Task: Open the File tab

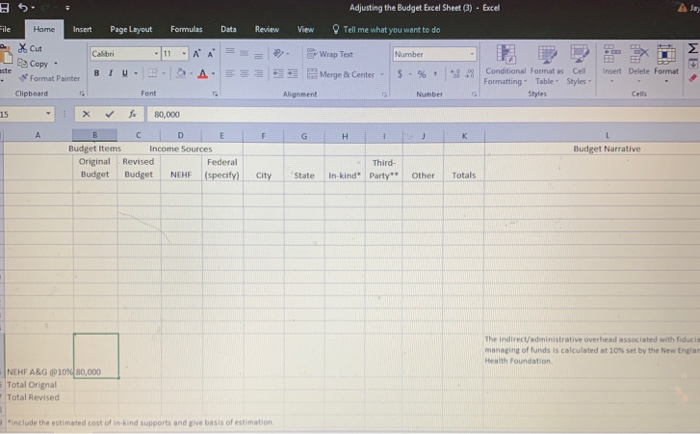Action: [x=5, y=29]
